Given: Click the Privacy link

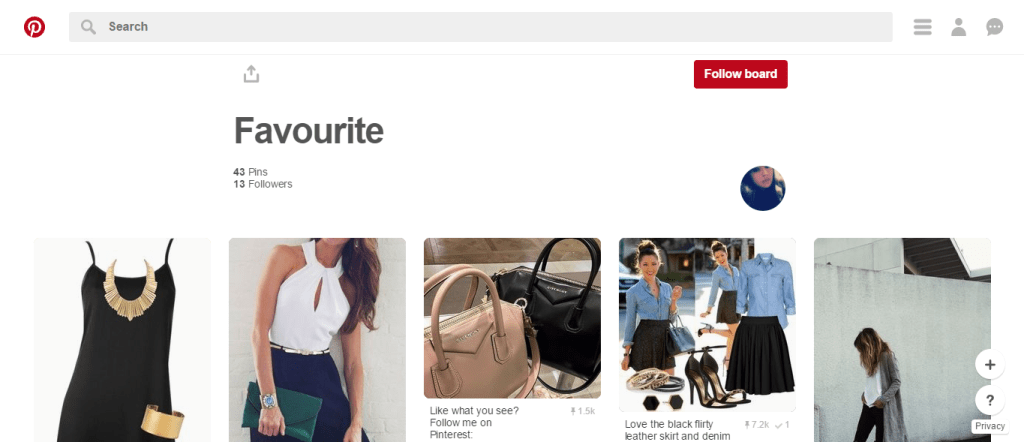Looking at the screenshot, I should tap(989, 426).
